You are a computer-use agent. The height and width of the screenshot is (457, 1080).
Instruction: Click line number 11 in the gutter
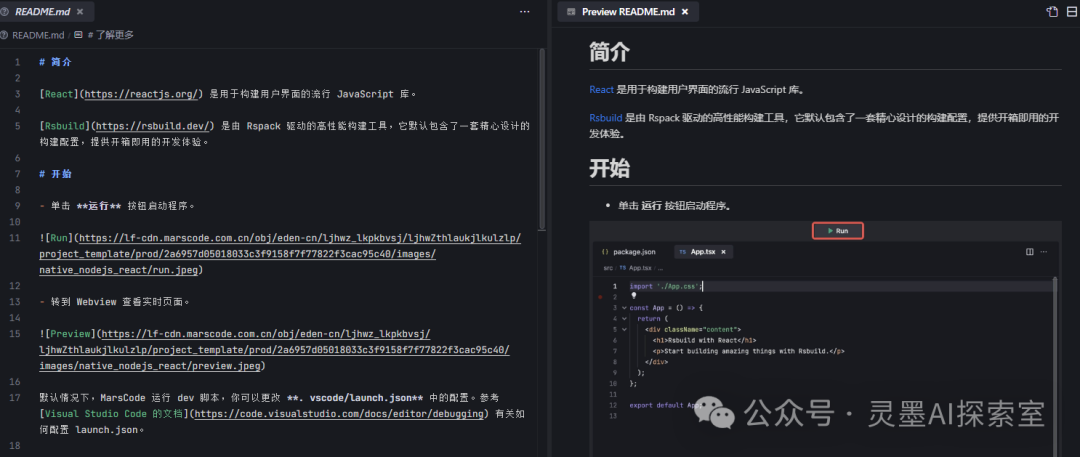click(x=14, y=238)
